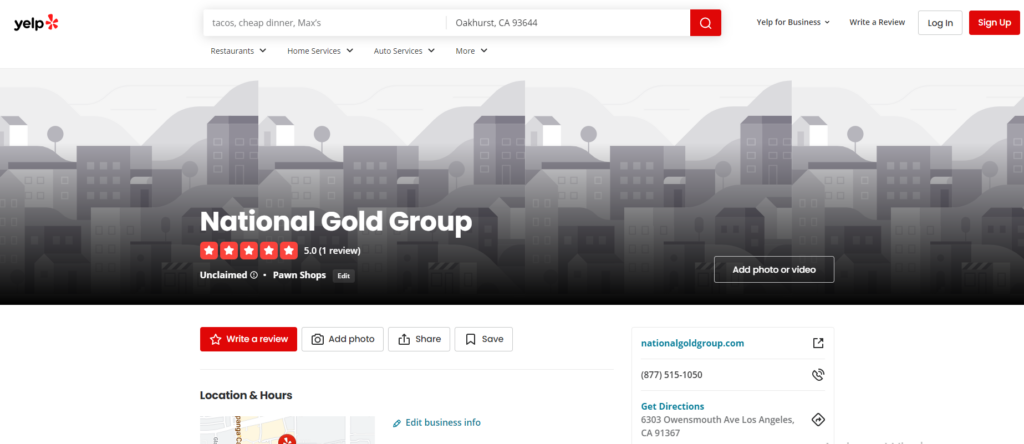This screenshot has height=444, width=1024.
Task: Click the phone call icon beside (877) 515-1050
Action: [x=818, y=375]
